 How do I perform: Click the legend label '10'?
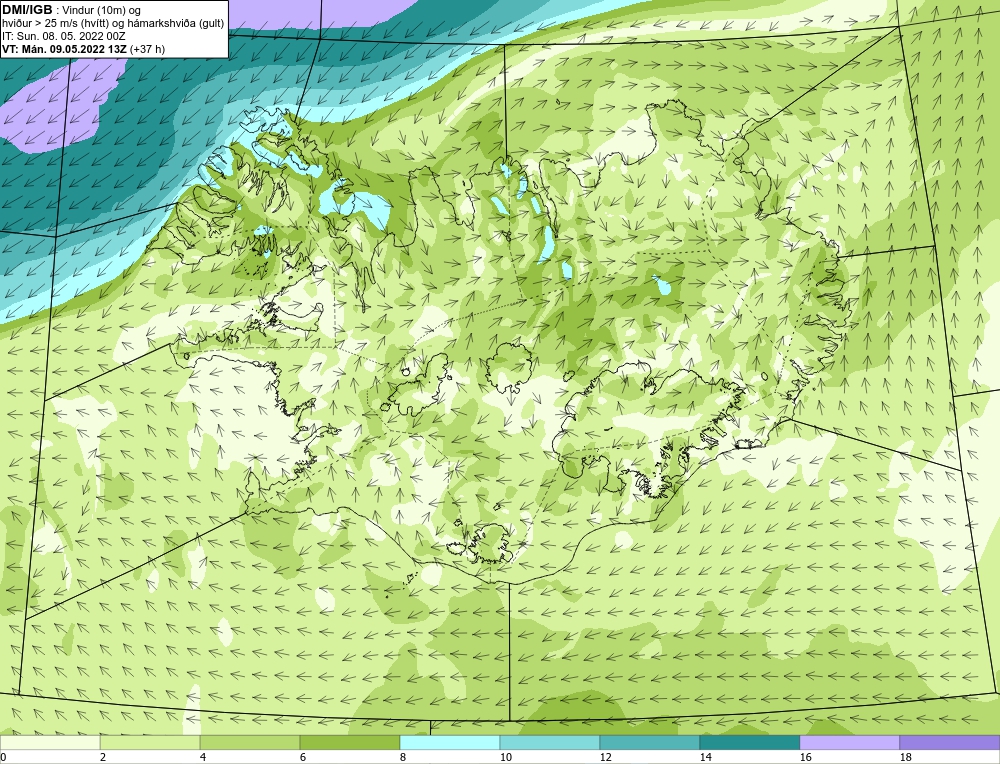[505, 757]
